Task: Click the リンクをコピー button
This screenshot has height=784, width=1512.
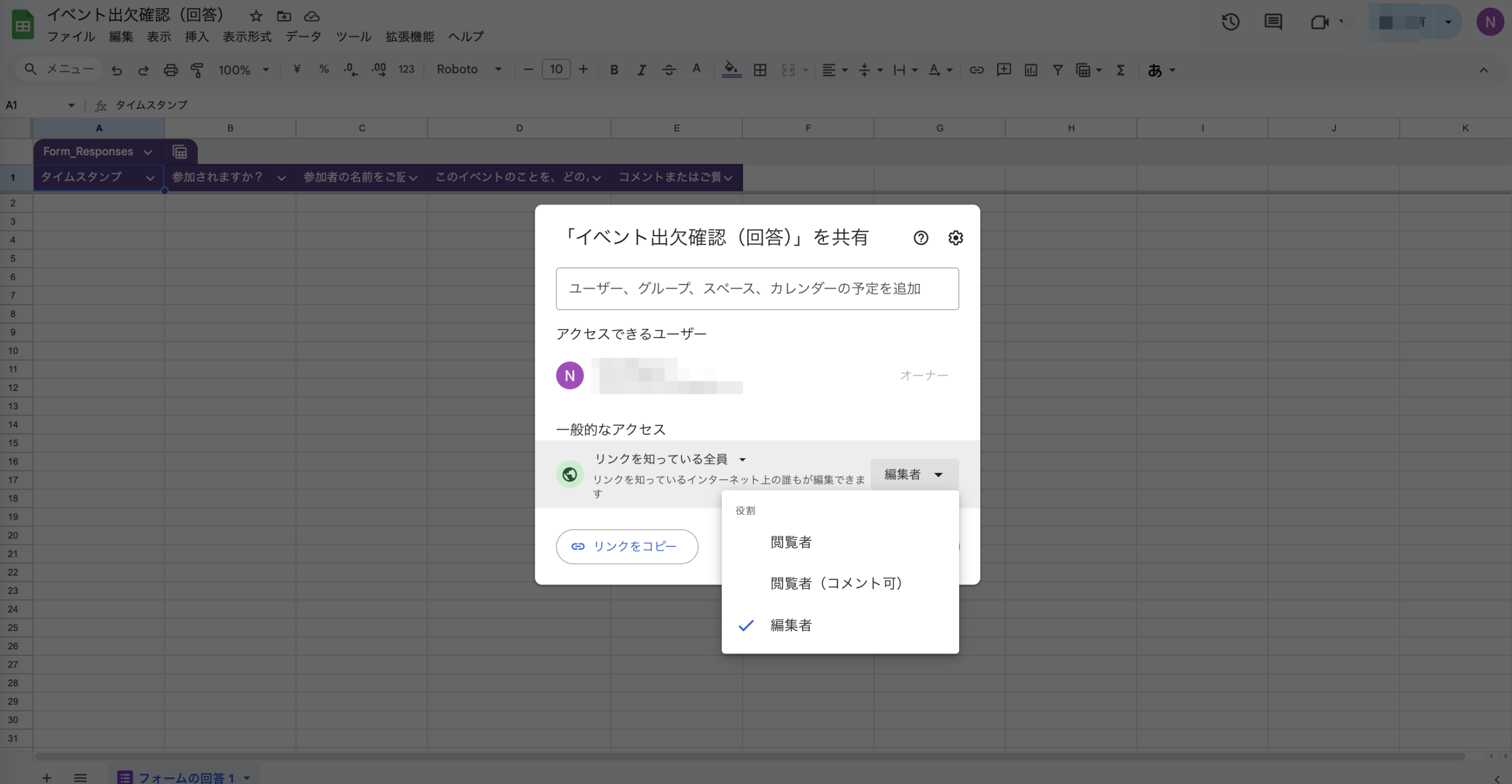Action: click(x=627, y=546)
